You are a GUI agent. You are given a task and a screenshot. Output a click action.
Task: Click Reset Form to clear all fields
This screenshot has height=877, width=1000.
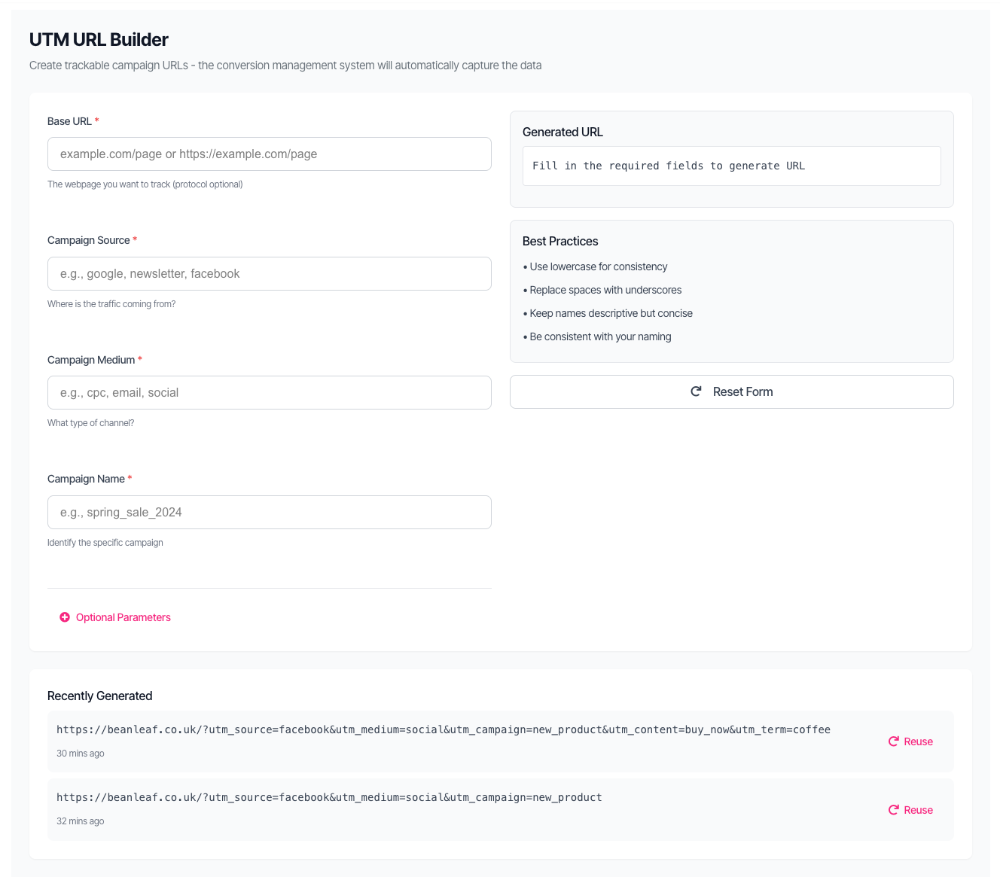731,391
